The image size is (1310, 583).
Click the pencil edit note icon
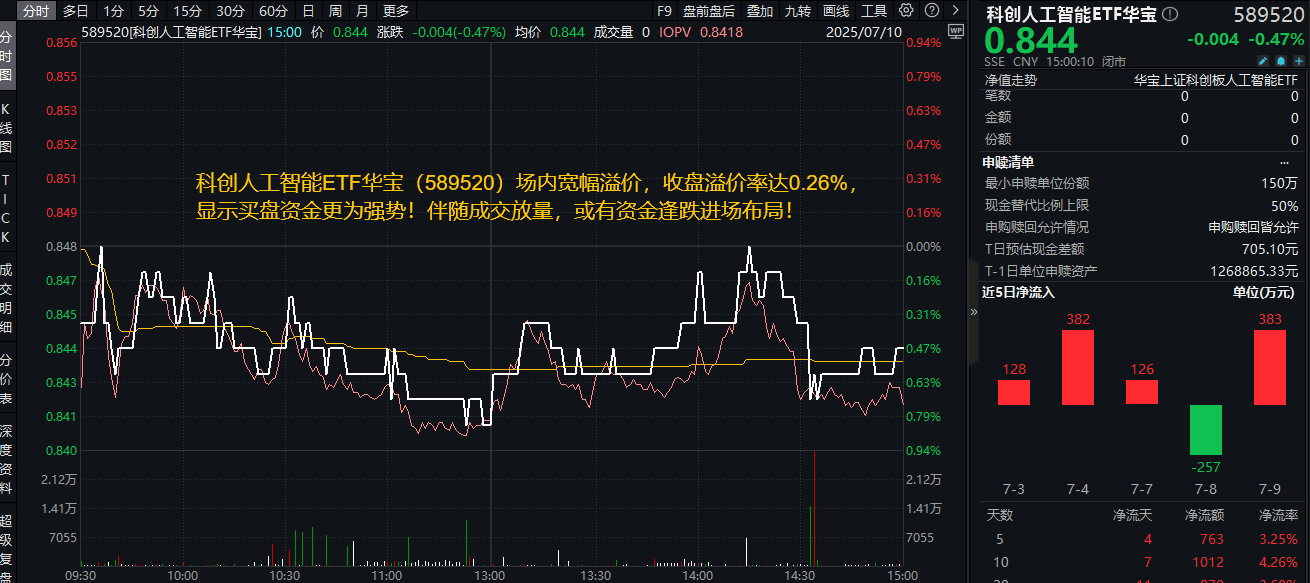pos(1262,60)
